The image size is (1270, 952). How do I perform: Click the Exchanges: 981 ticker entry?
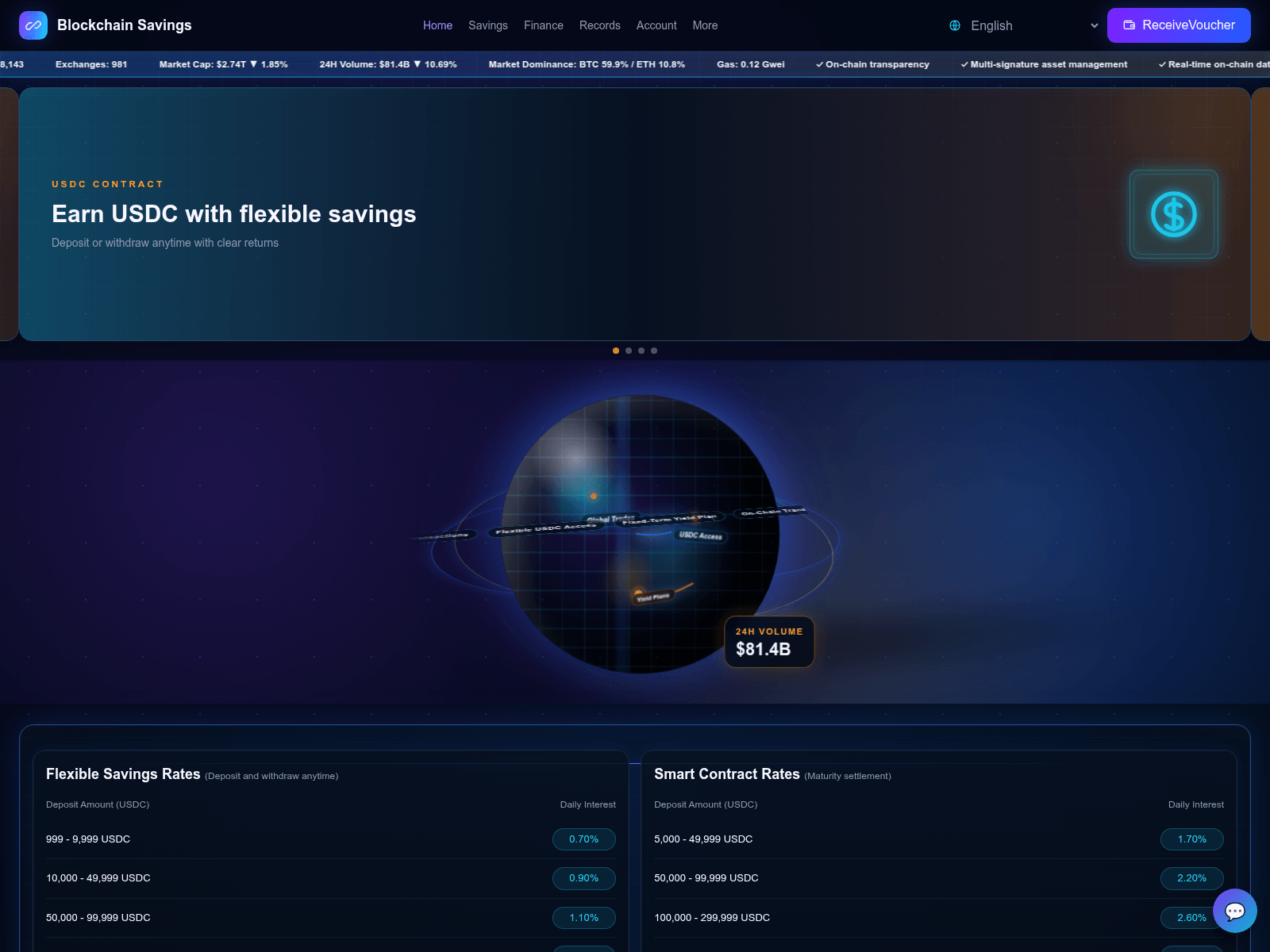[x=91, y=64]
